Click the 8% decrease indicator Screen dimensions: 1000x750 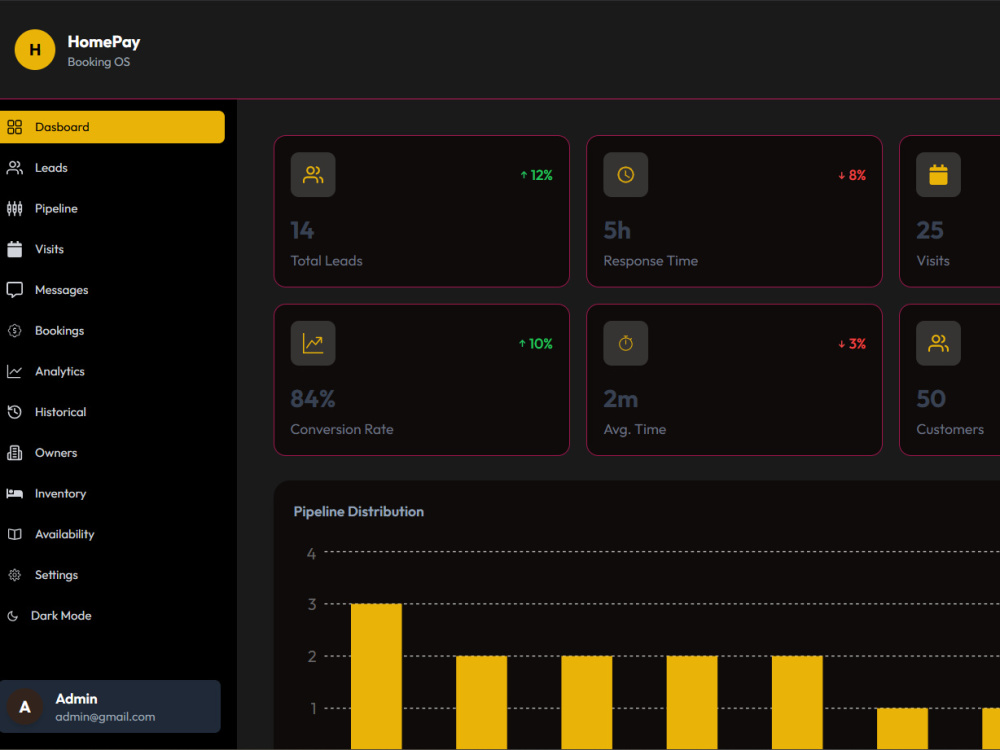pyautogui.click(x=852, y=175)
